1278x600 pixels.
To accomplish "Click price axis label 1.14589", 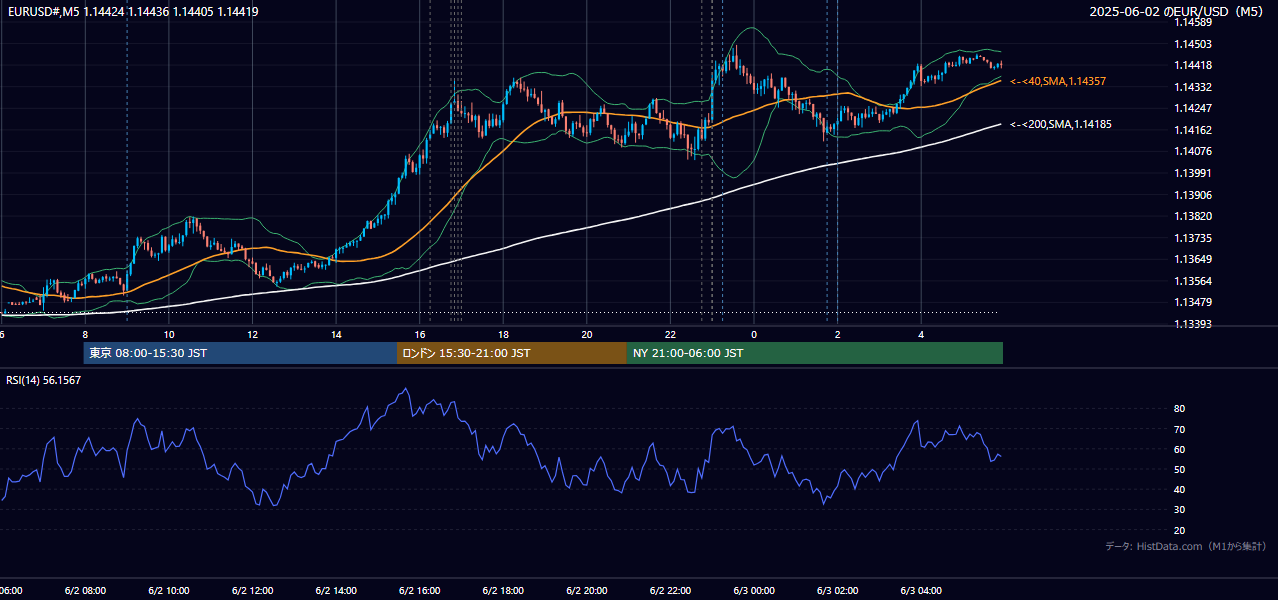I will 1192,22.
